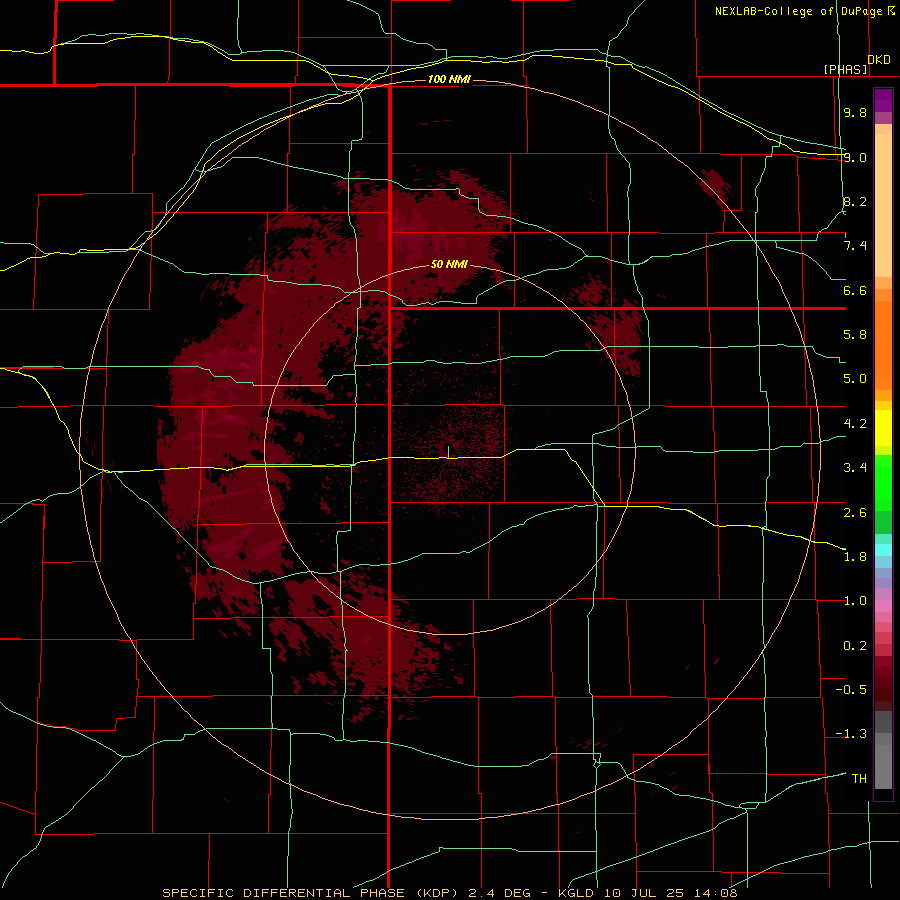The image size is (900, 900).
Task: Click the 3.4 scale label
Action: click(855, 468)
